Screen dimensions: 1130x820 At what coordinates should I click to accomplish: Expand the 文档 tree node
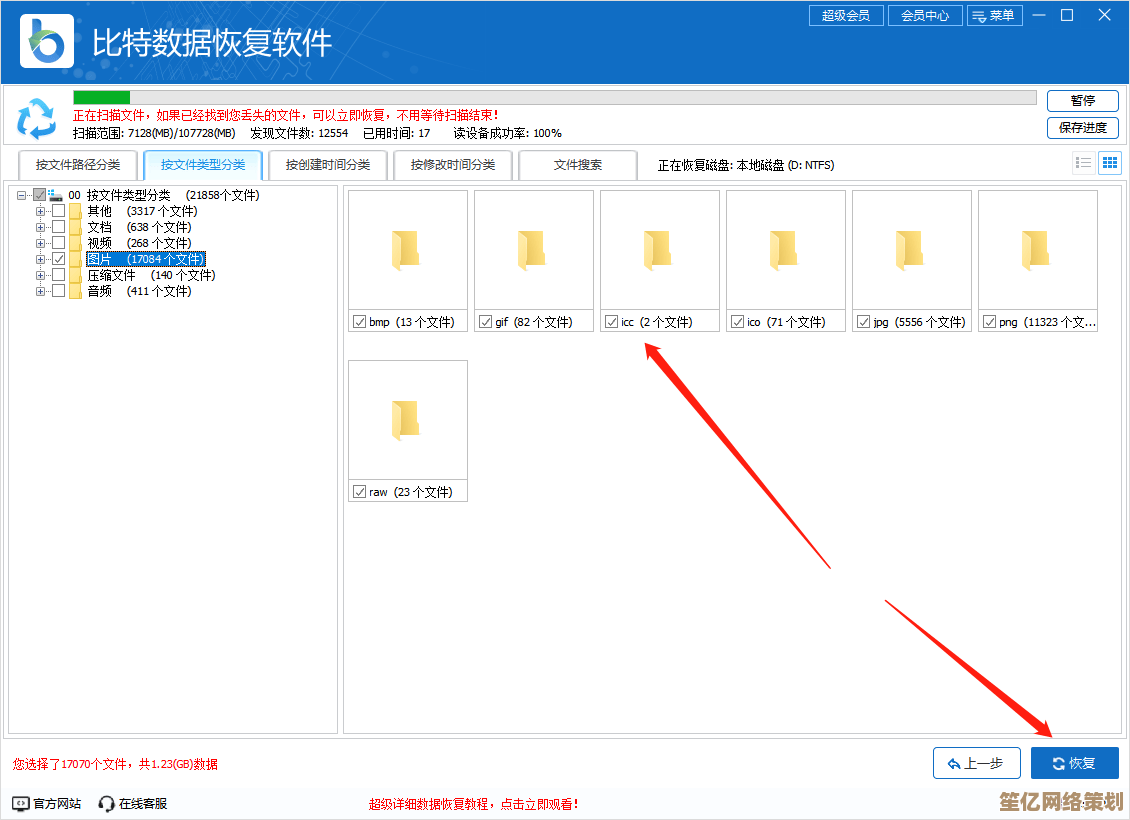(40, 227)
